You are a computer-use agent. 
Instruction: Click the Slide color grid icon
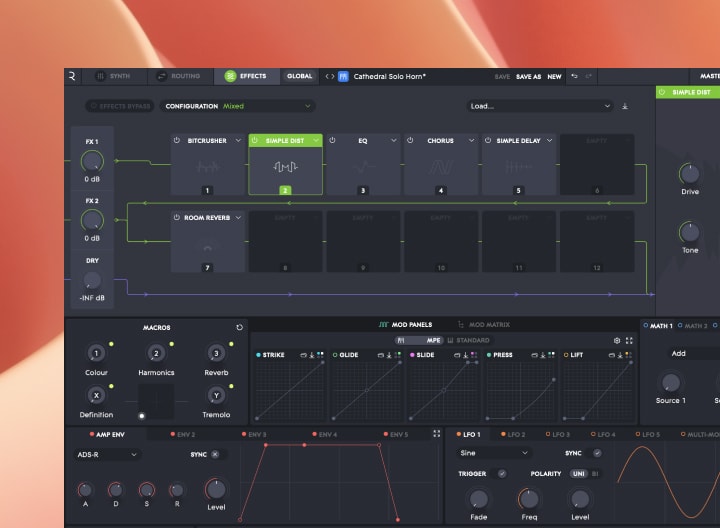click(474, 355)
